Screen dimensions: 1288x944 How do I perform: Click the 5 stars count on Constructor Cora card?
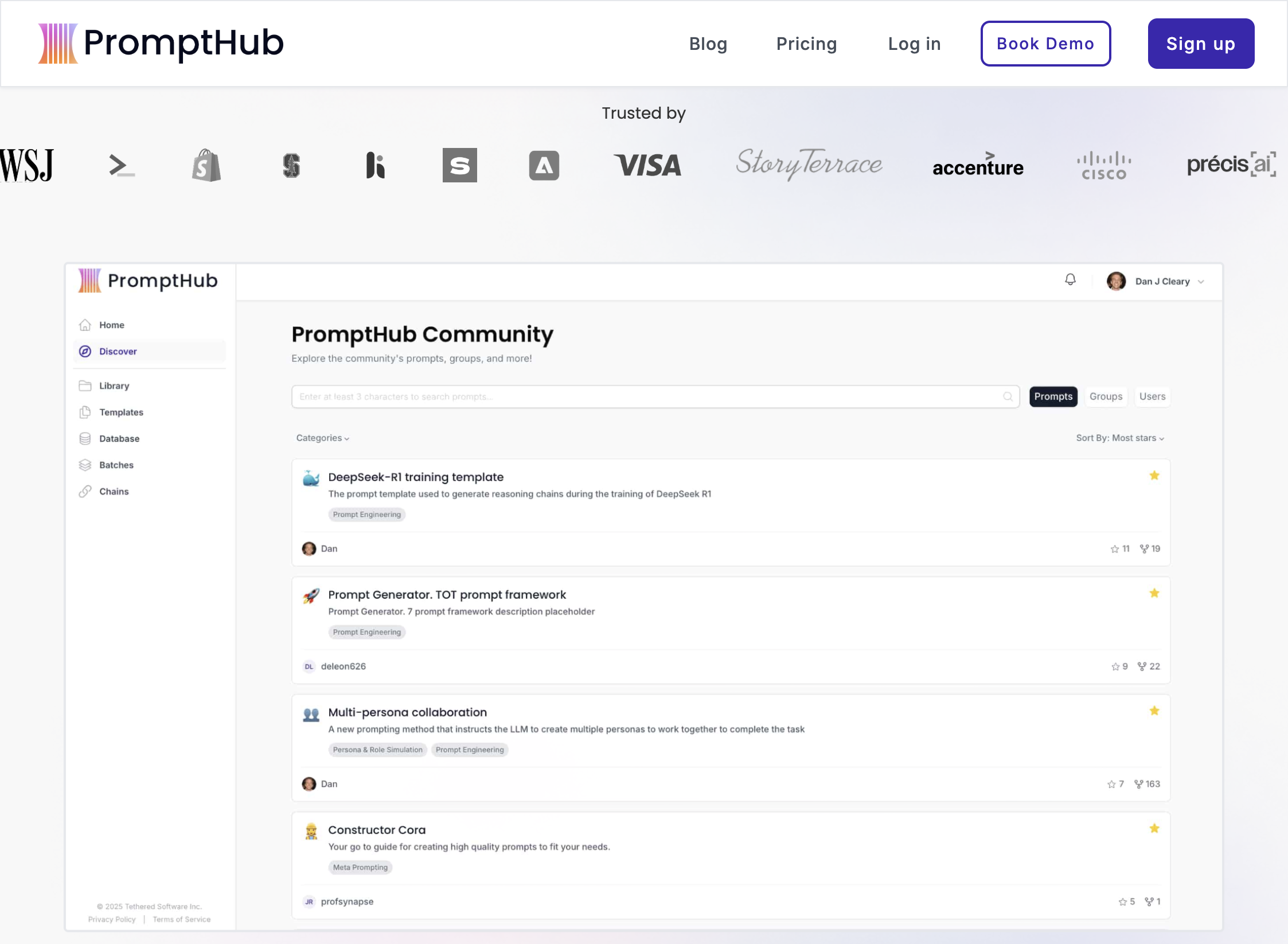tap(1127, 902)
